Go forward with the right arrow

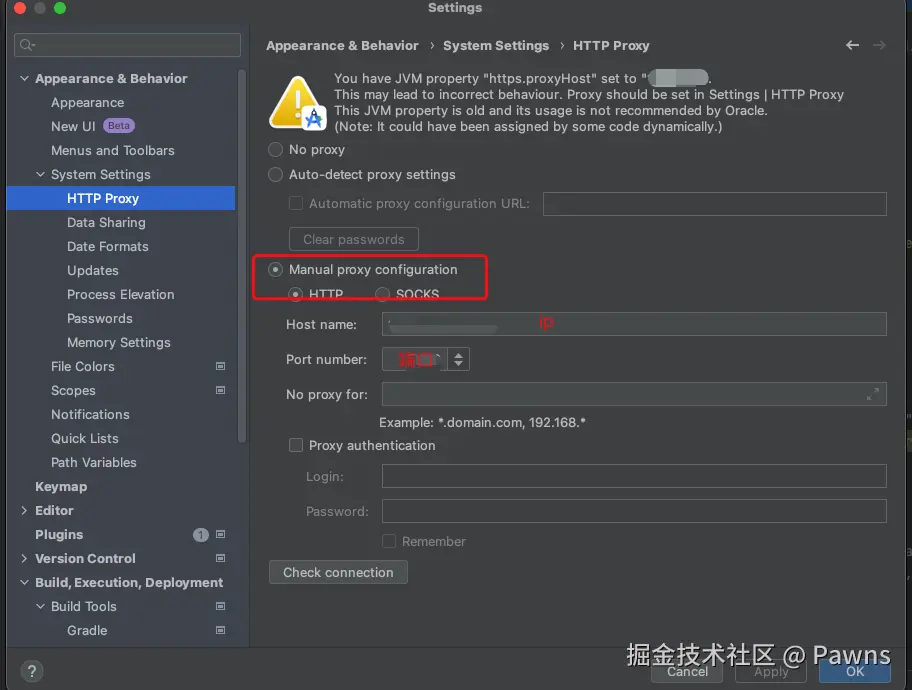pos(879,45)
